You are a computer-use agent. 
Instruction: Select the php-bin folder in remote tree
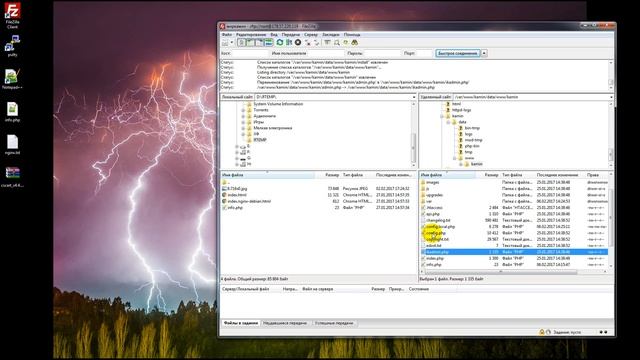472,146
